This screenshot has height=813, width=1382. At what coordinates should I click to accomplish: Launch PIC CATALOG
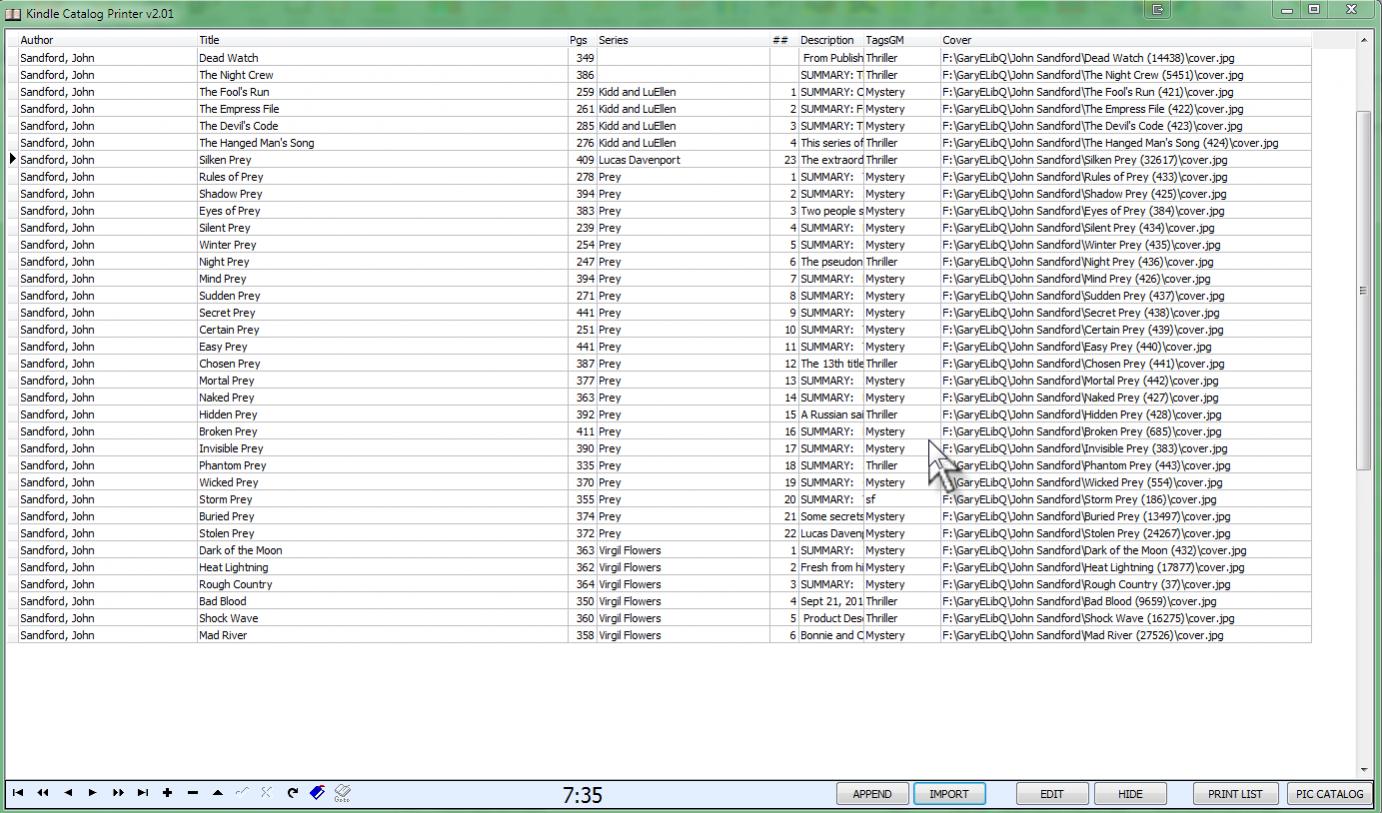1329,794
